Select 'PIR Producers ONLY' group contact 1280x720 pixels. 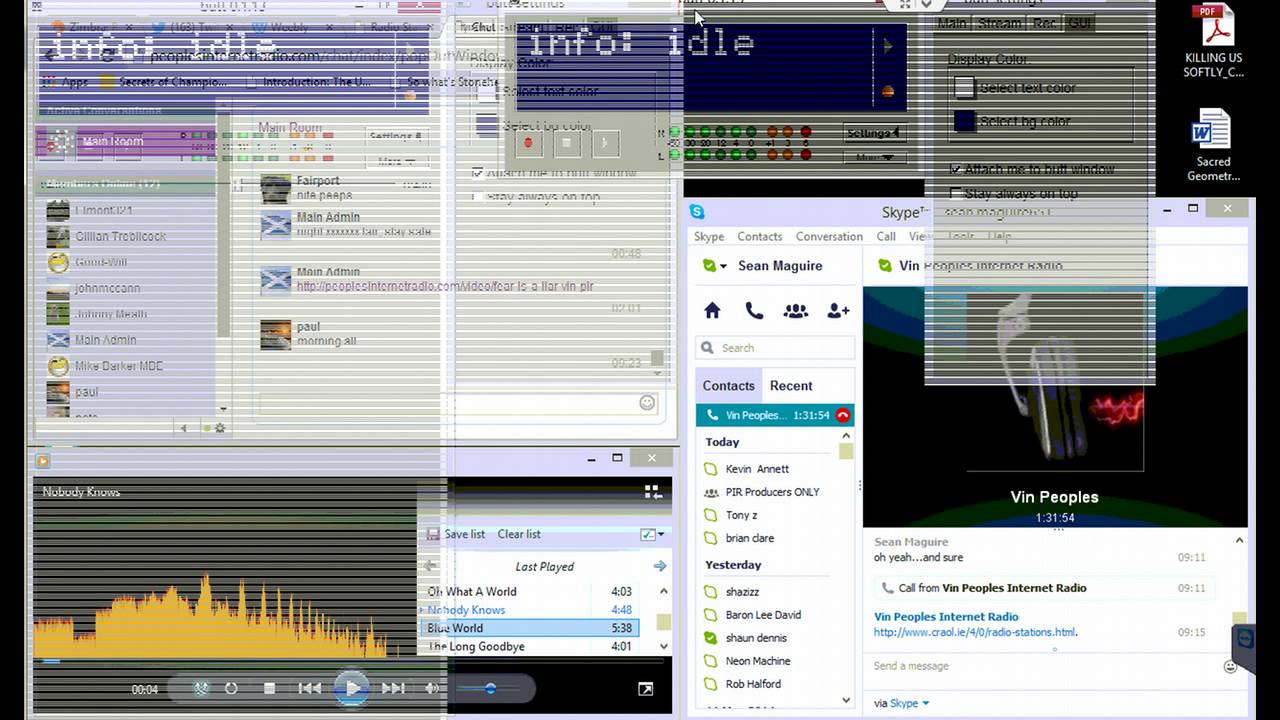pos(771,492)
